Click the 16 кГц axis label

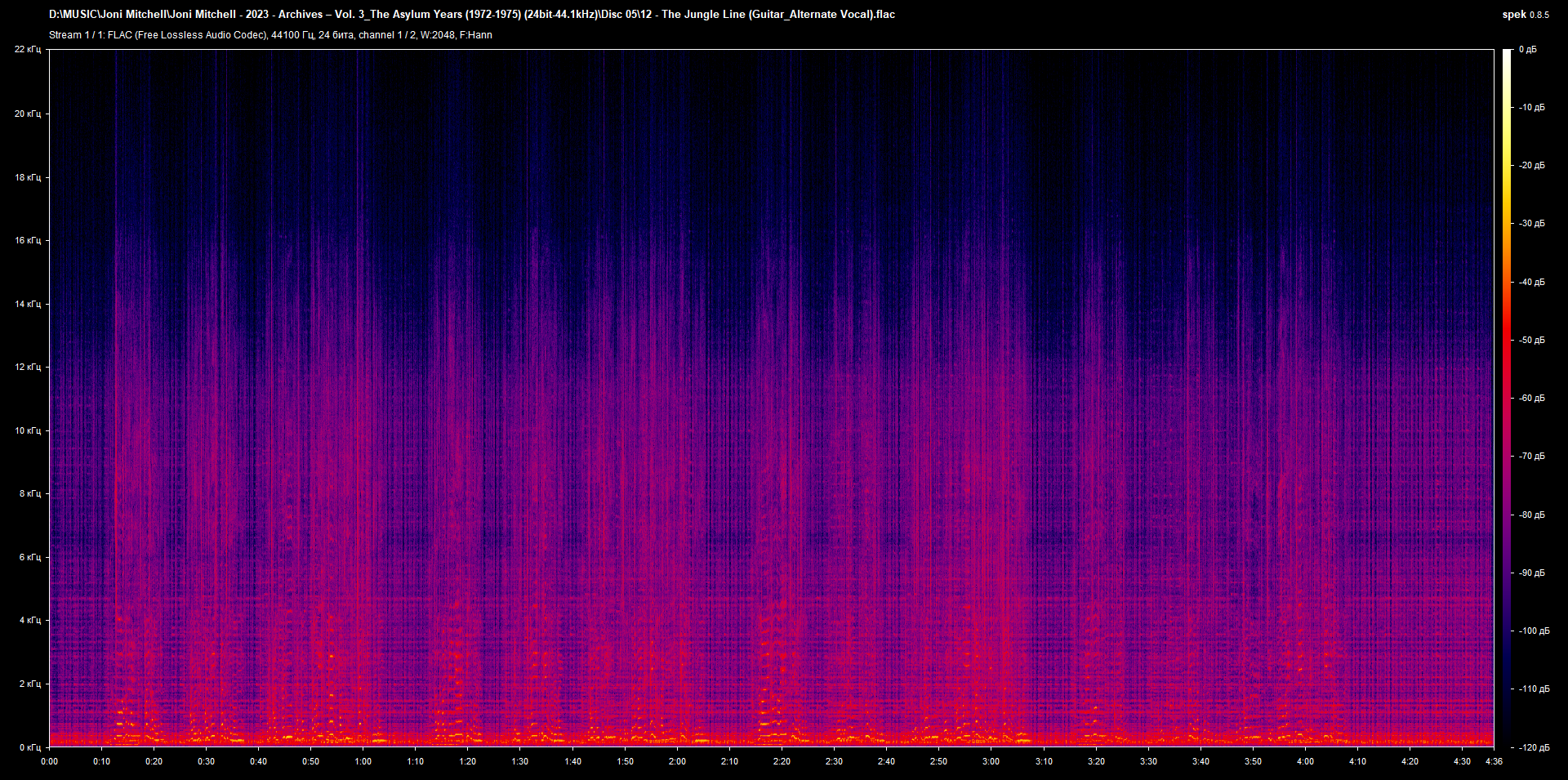point(29,239)
